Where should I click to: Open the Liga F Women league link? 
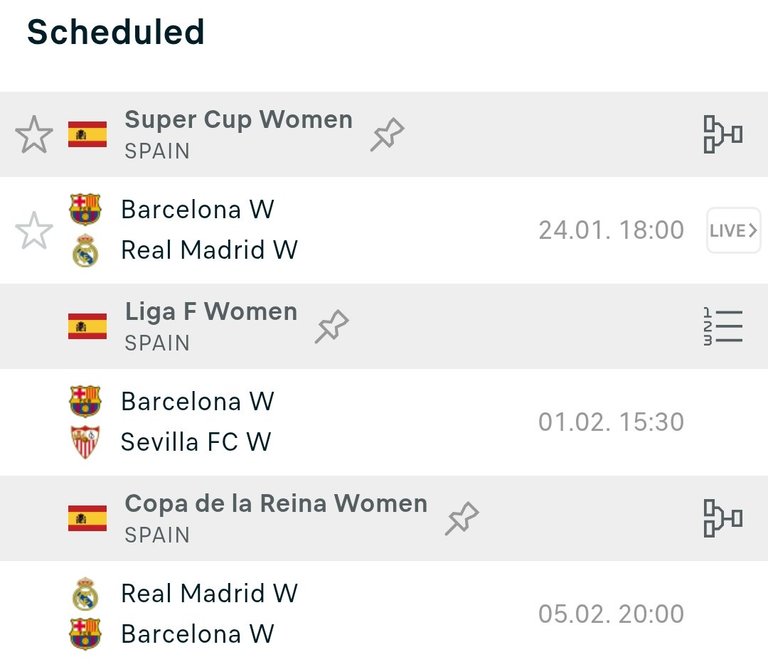211,312
